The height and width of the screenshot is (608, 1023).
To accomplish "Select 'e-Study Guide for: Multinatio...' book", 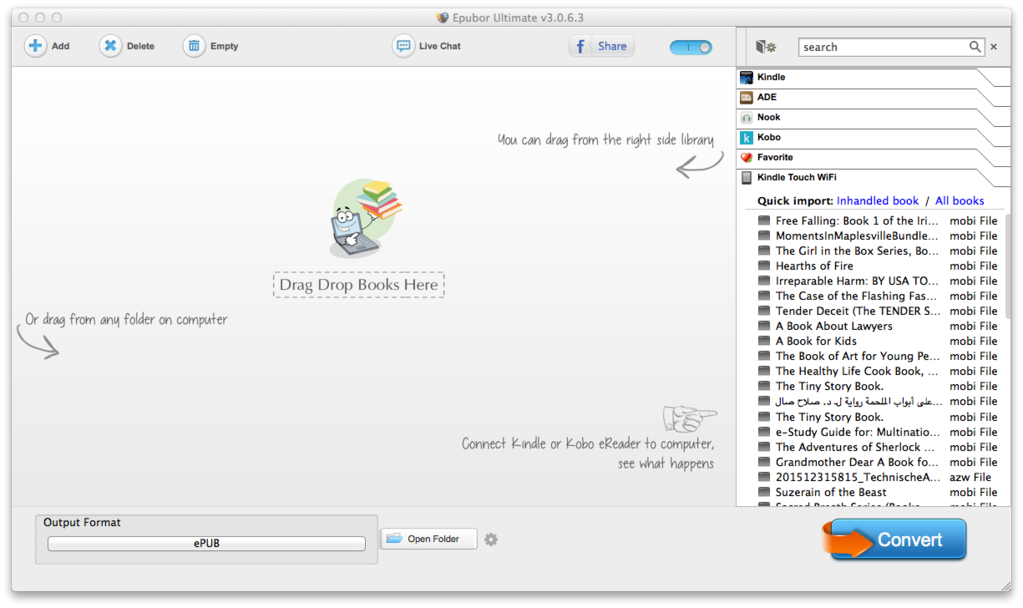I will coord(877,432).
